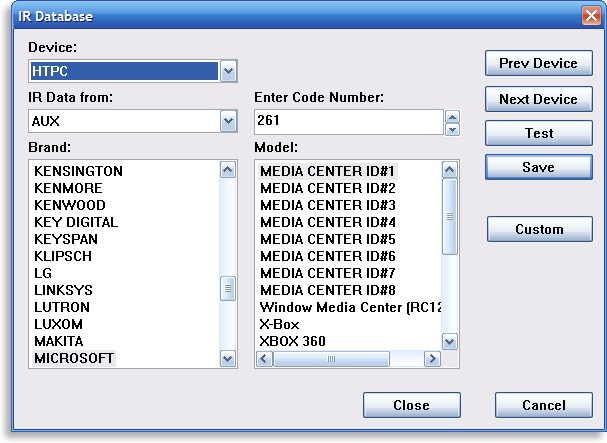Choose model MEDIA CENTER ID#3
This screenshot has height=443, width=607.
pyautogui.click(x=328, y=205)
